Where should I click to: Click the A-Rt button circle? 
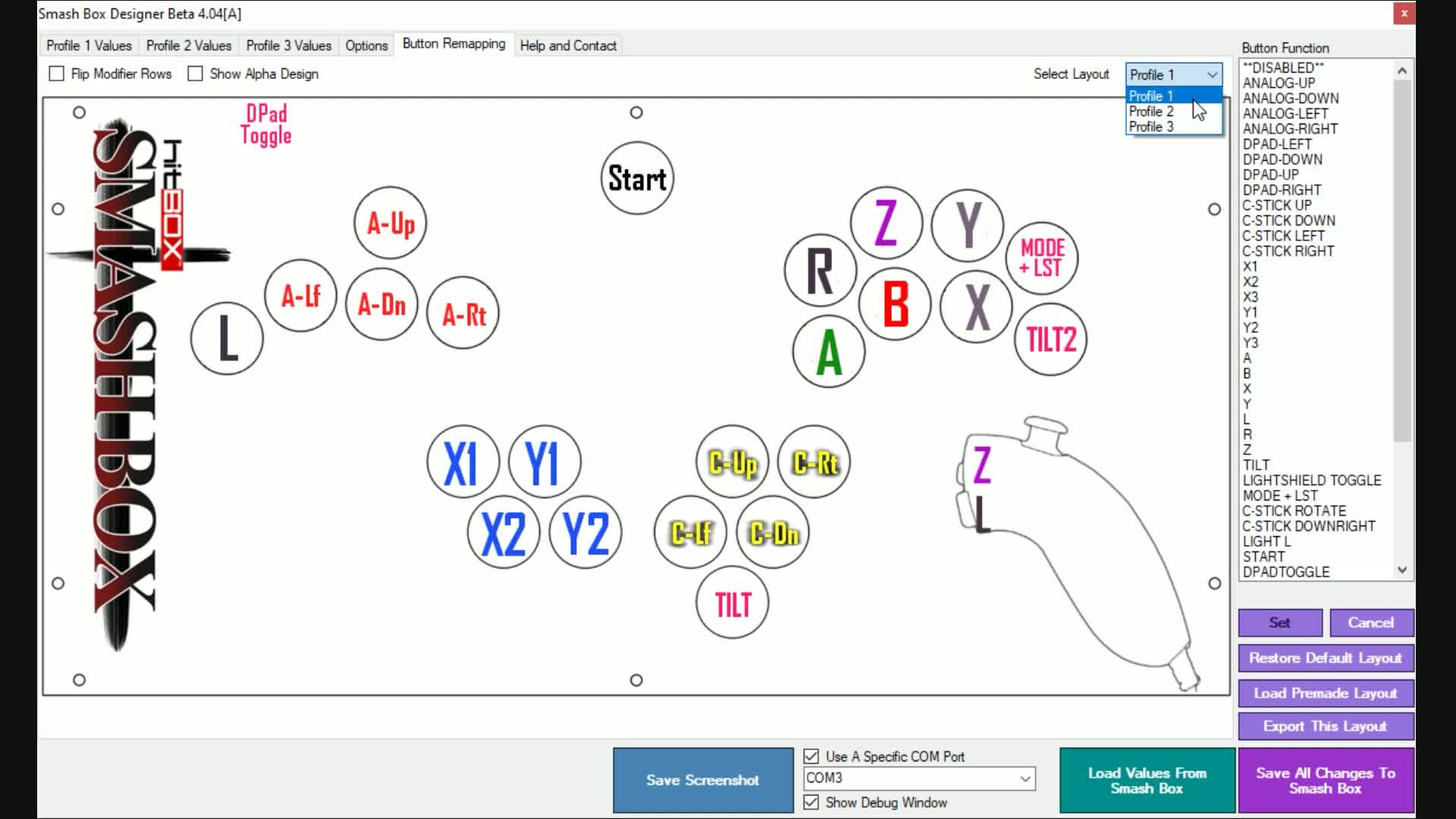(x=463, y=313)
